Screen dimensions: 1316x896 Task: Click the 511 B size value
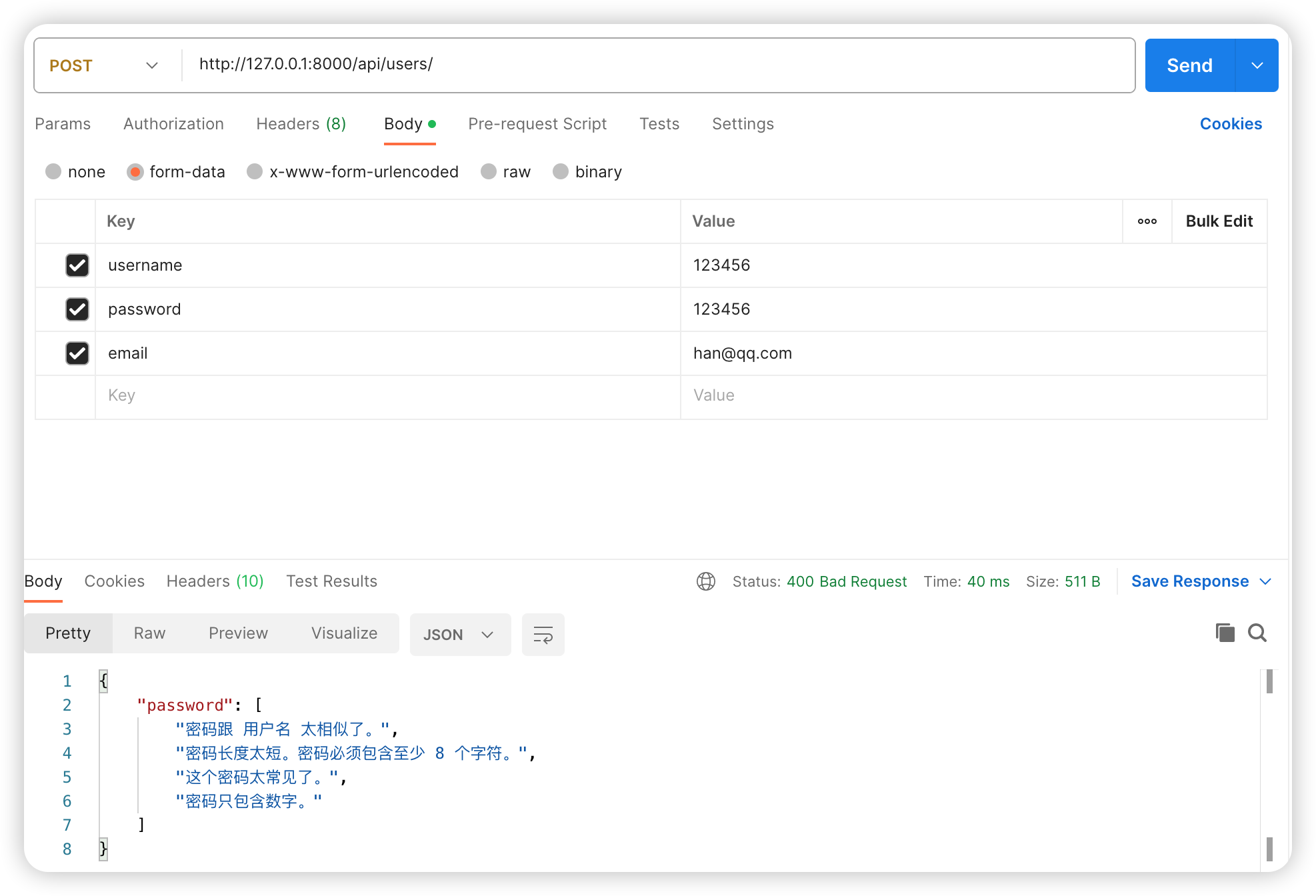click(x=1082, y=581)
